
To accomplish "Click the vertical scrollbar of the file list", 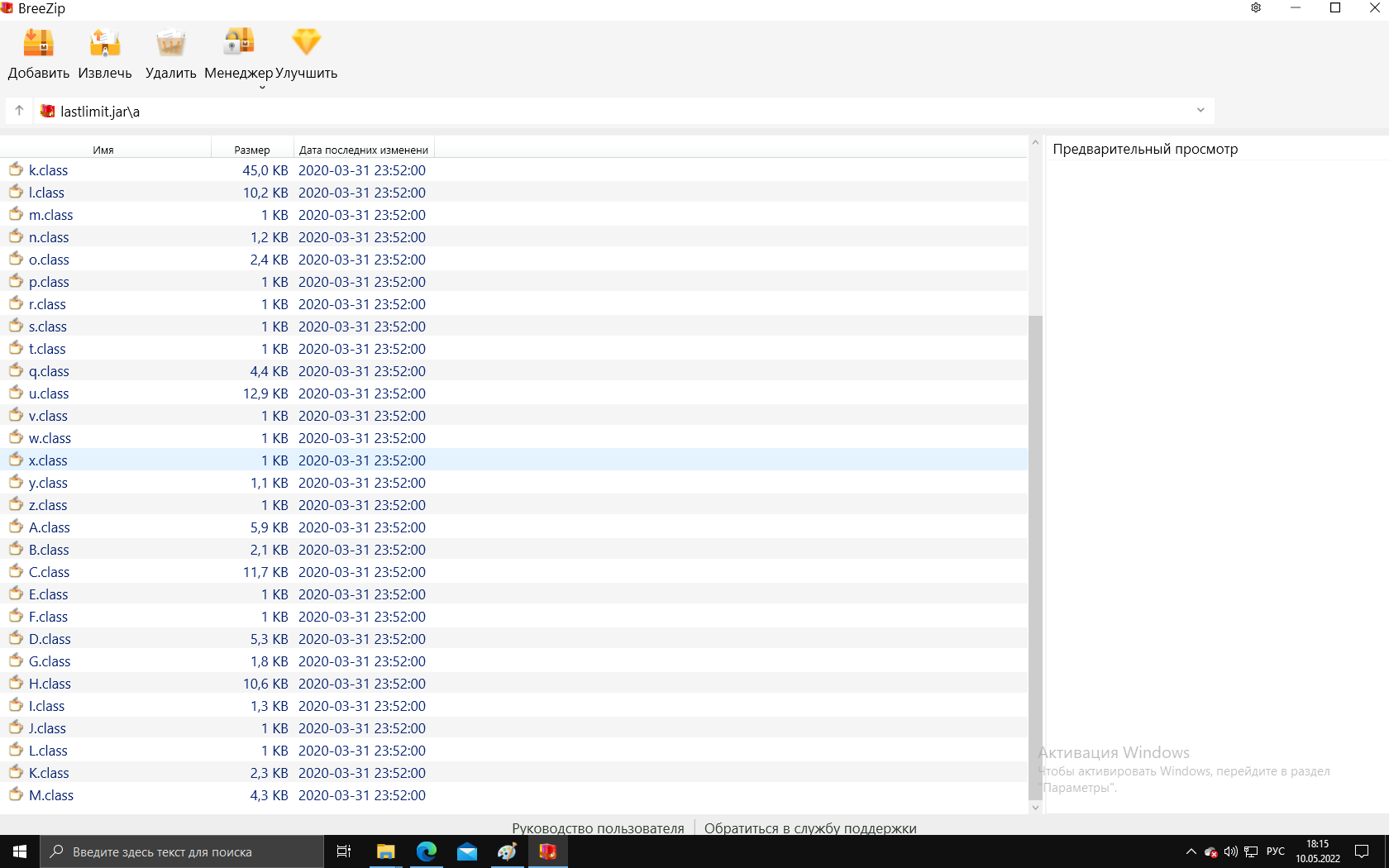I will click(x=1035, y=554).
